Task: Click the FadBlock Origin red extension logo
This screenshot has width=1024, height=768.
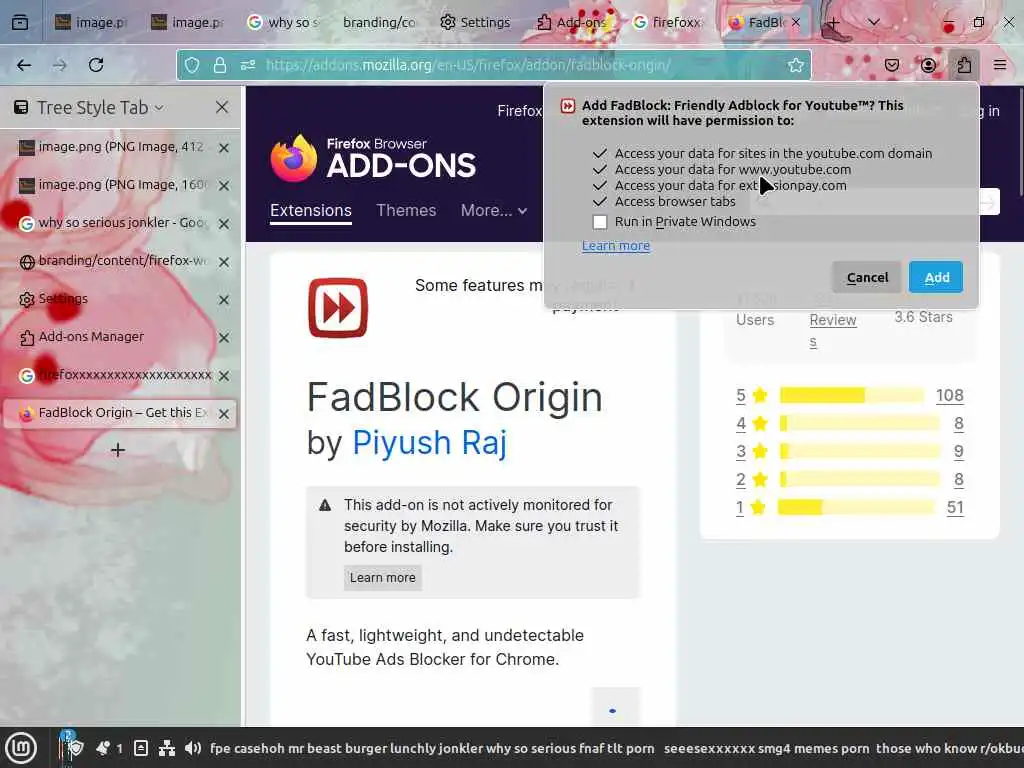Action: coord(338,308)
